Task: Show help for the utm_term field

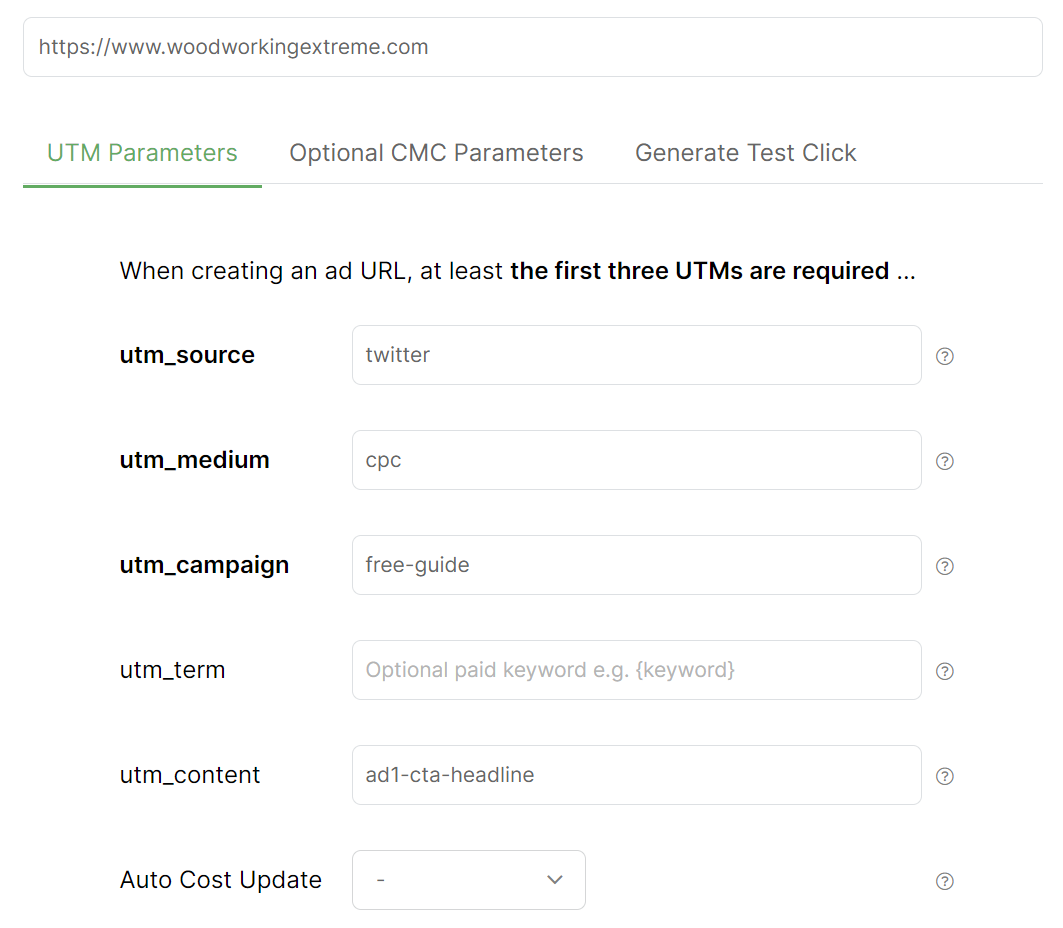Action: tap(944, 671)
